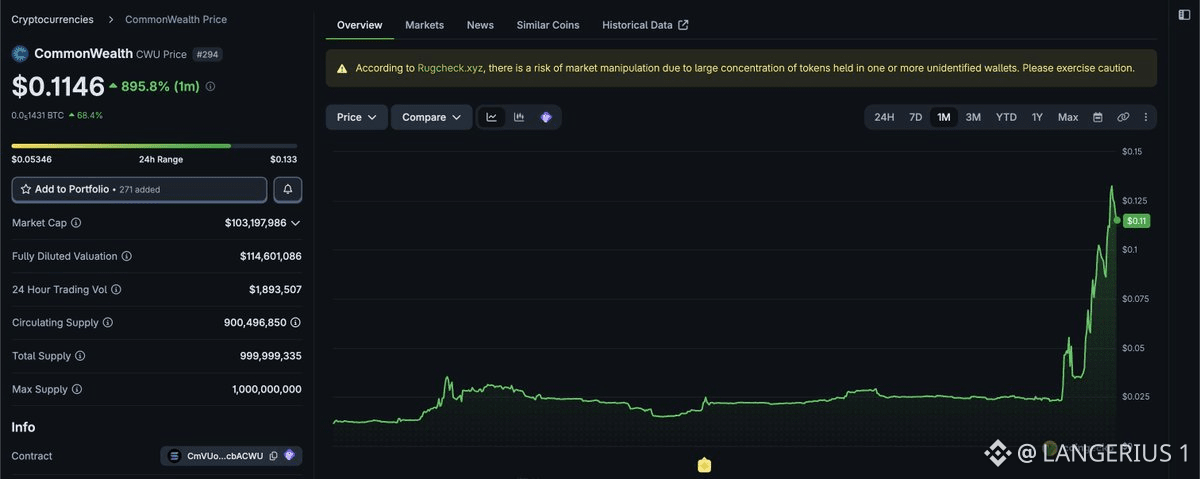Expand the Market Cap value chevron
Viewport: 1200px width, 479px height.
pos(295,223)
